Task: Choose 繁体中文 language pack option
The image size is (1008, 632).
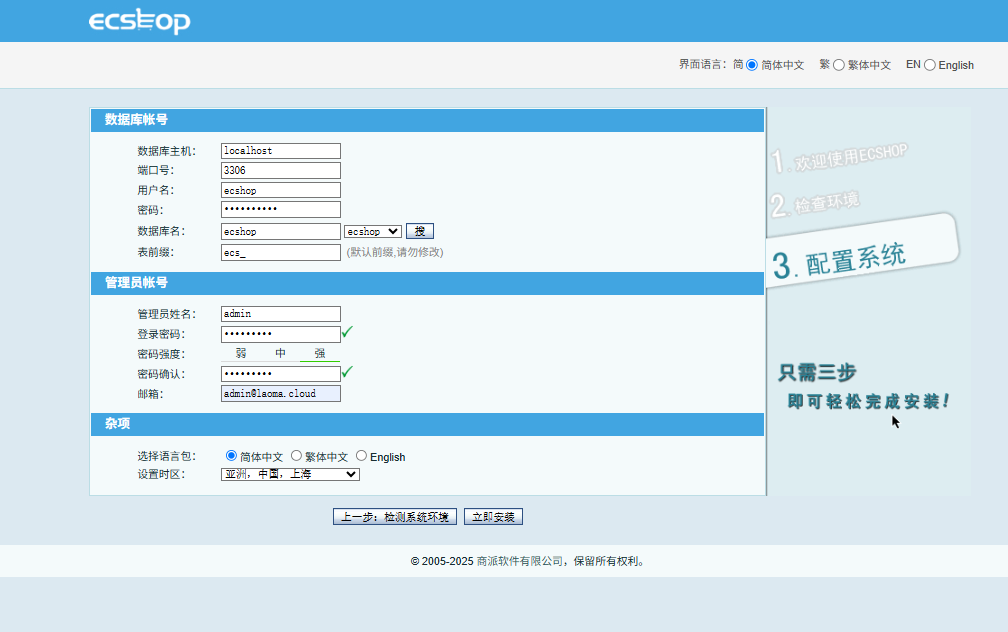Action: (296, 456)
